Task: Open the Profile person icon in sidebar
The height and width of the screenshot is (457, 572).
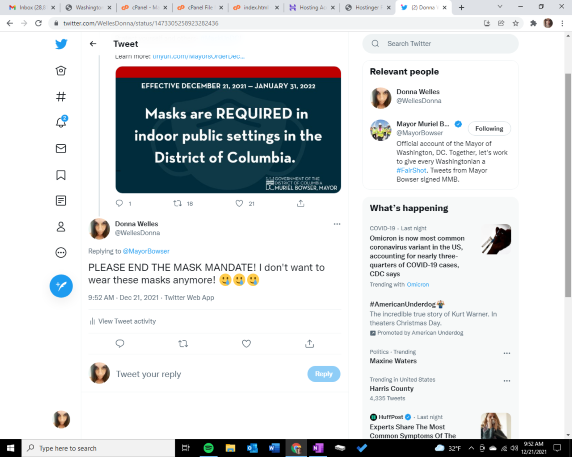Action: [x=61, y=227]
